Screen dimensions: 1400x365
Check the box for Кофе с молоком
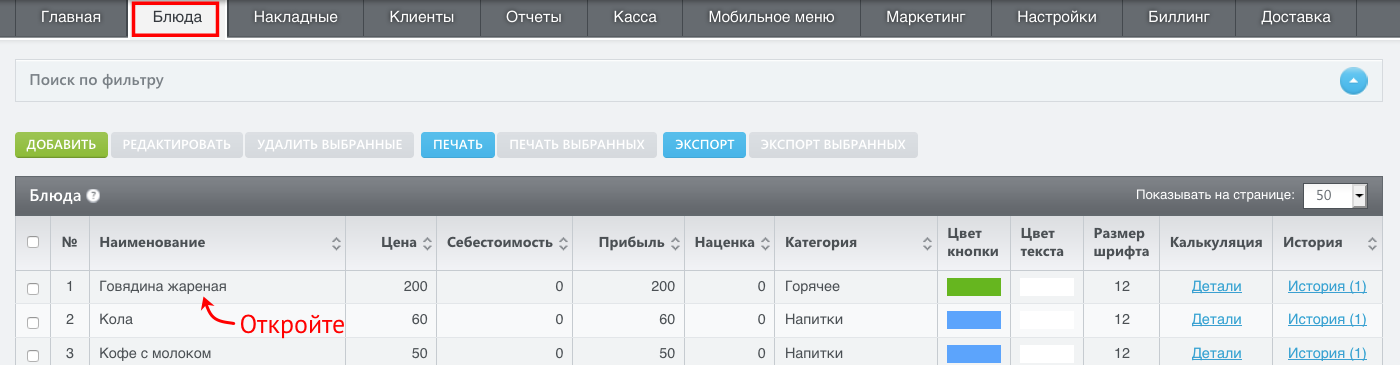point(33,355)
